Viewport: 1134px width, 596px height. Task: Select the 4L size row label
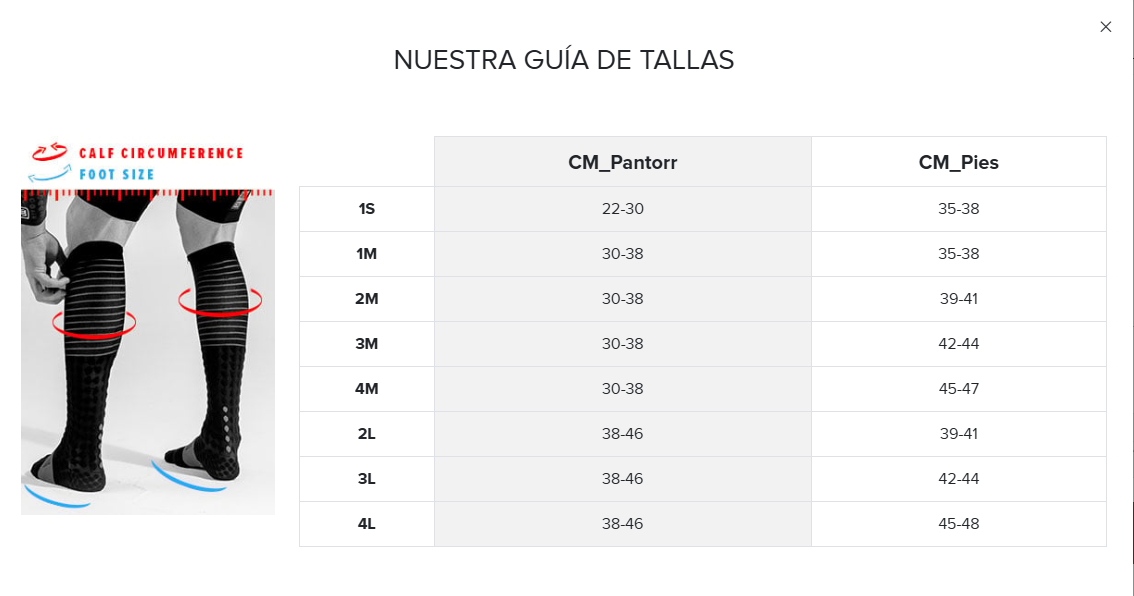367,524
